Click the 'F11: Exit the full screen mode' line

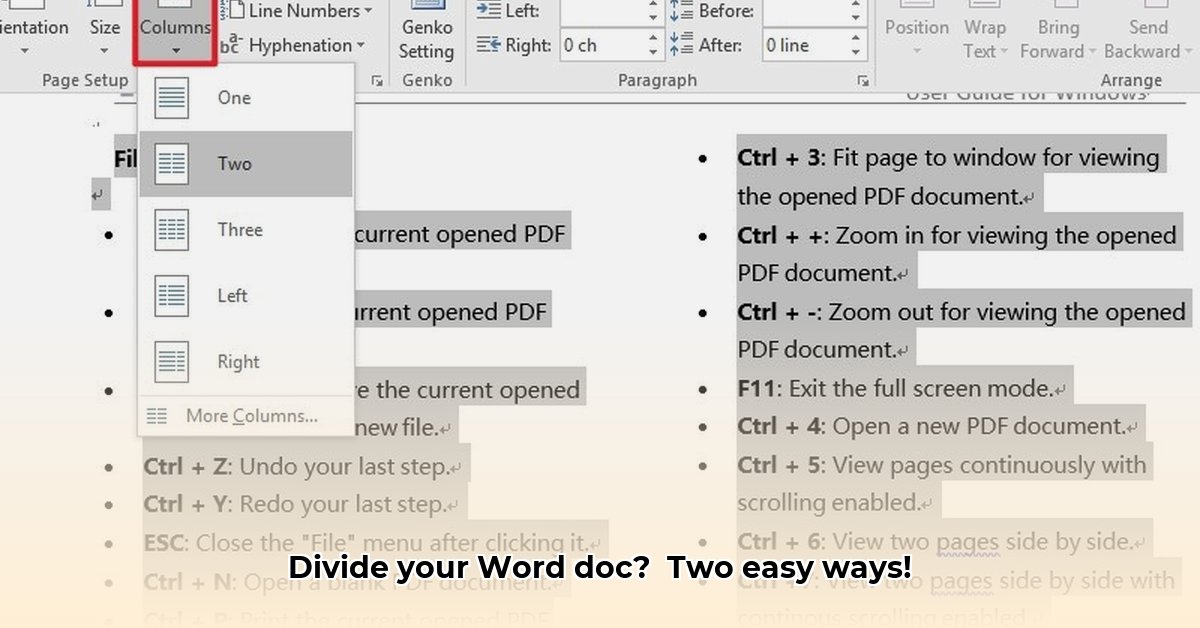point(903,389)
